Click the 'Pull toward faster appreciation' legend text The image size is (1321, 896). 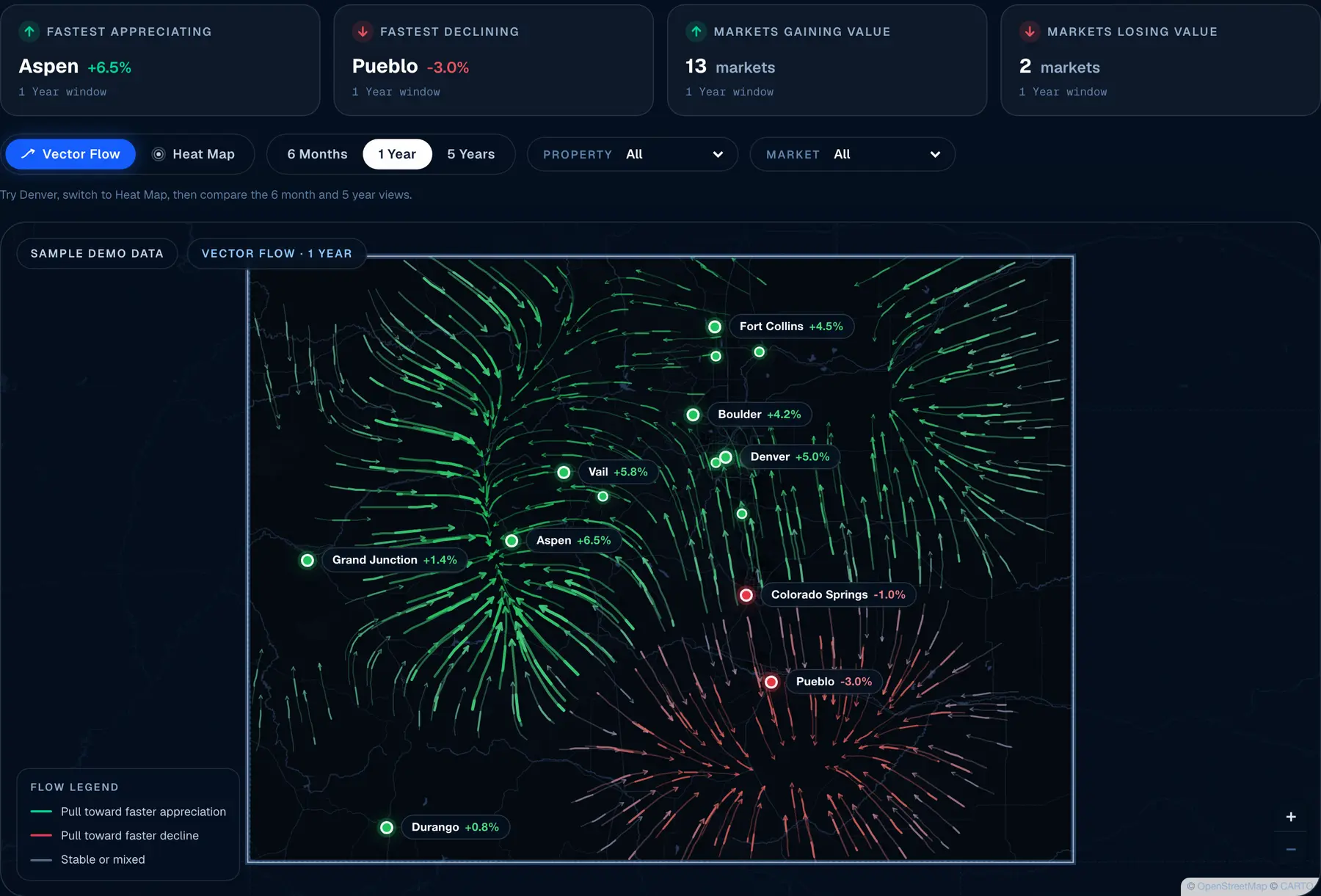click(x=143, y=812)
